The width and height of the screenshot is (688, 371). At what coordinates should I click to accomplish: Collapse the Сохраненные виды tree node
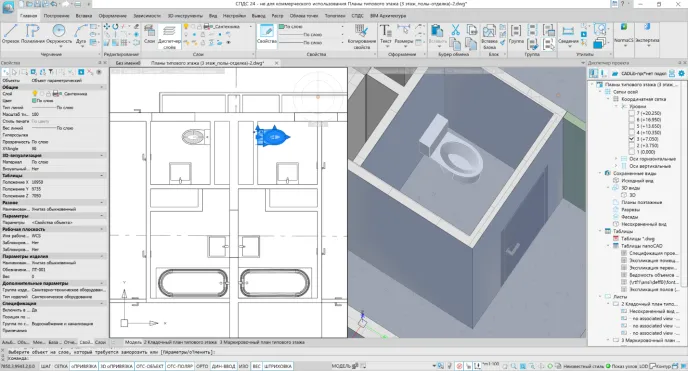600,173
